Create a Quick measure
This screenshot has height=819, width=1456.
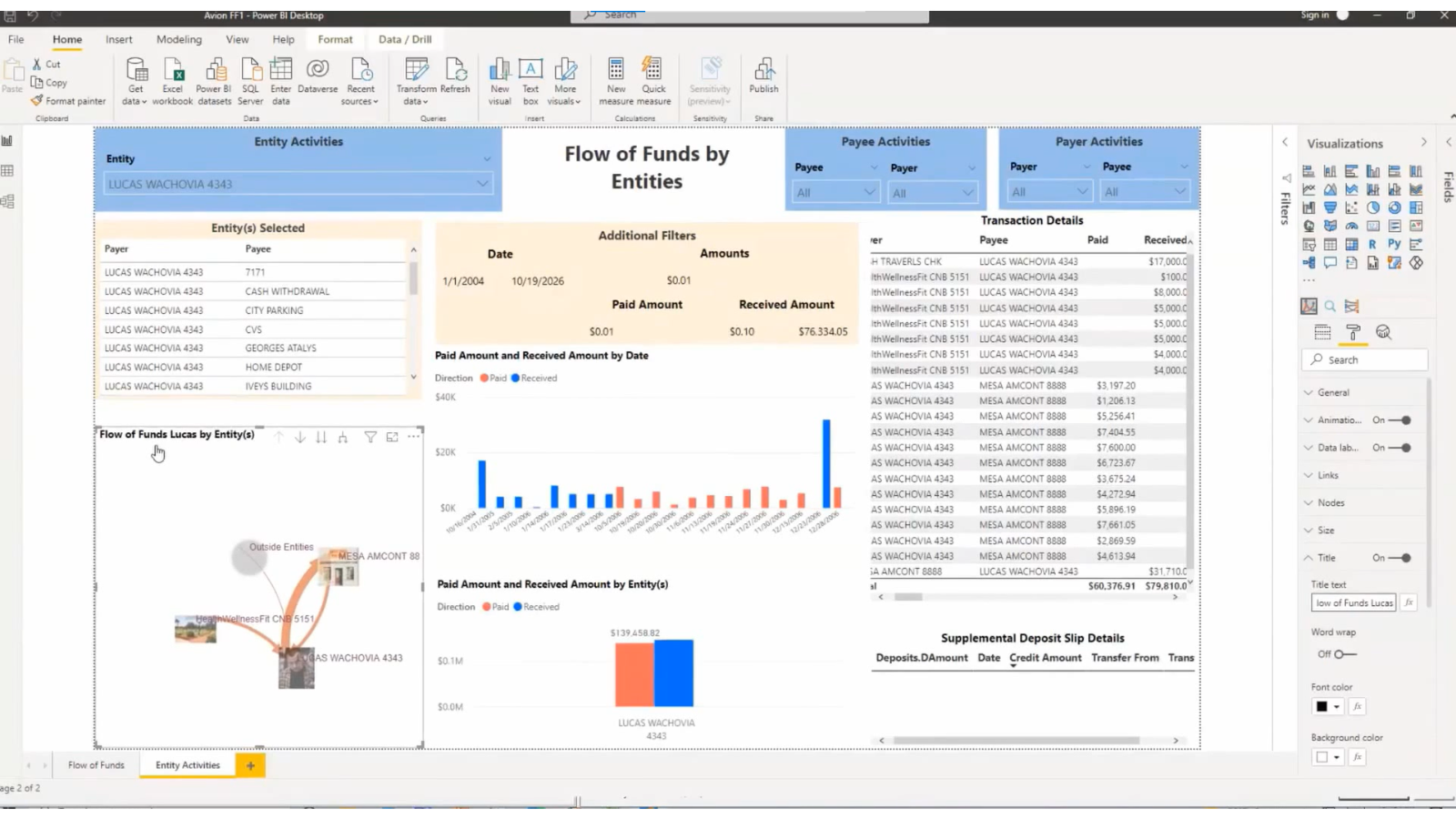pos(653,81)
